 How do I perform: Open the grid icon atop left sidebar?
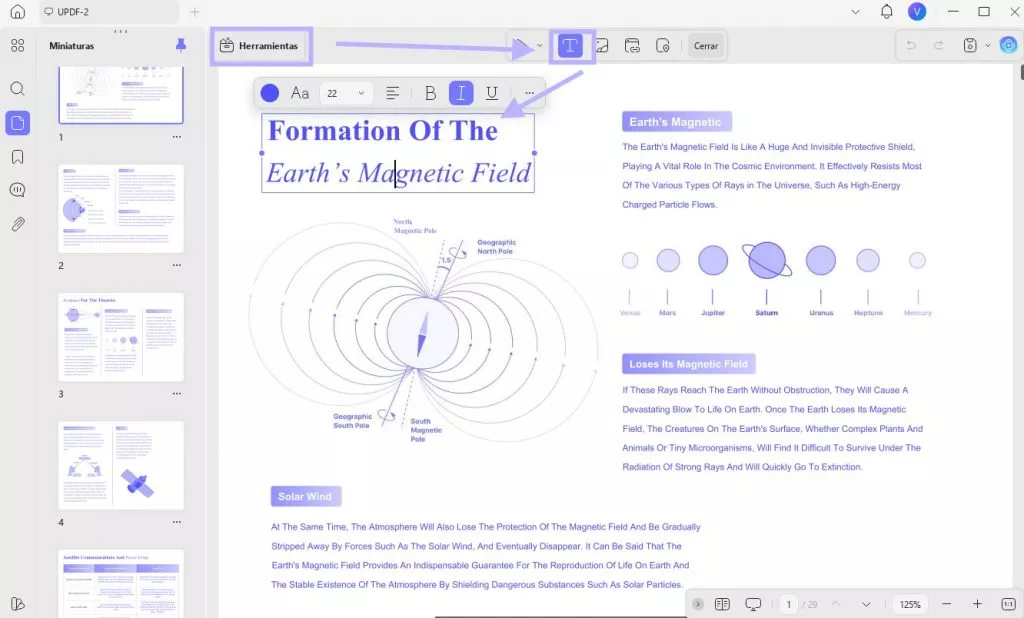(x=18, y=45)
